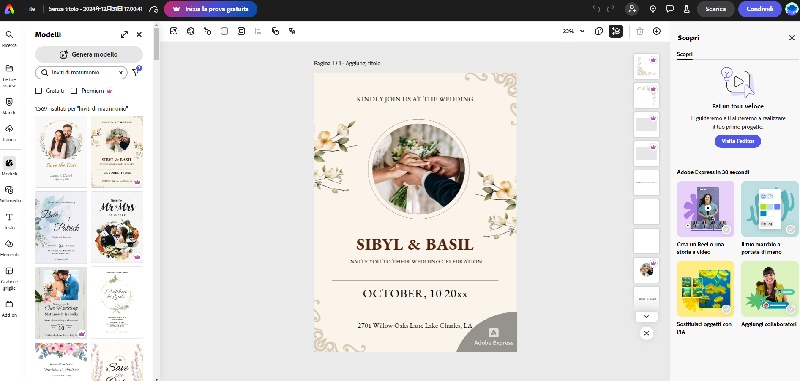This screenshot has width=800, height=381.
Task: Click the Visita l'editor button
Action: 737,141
